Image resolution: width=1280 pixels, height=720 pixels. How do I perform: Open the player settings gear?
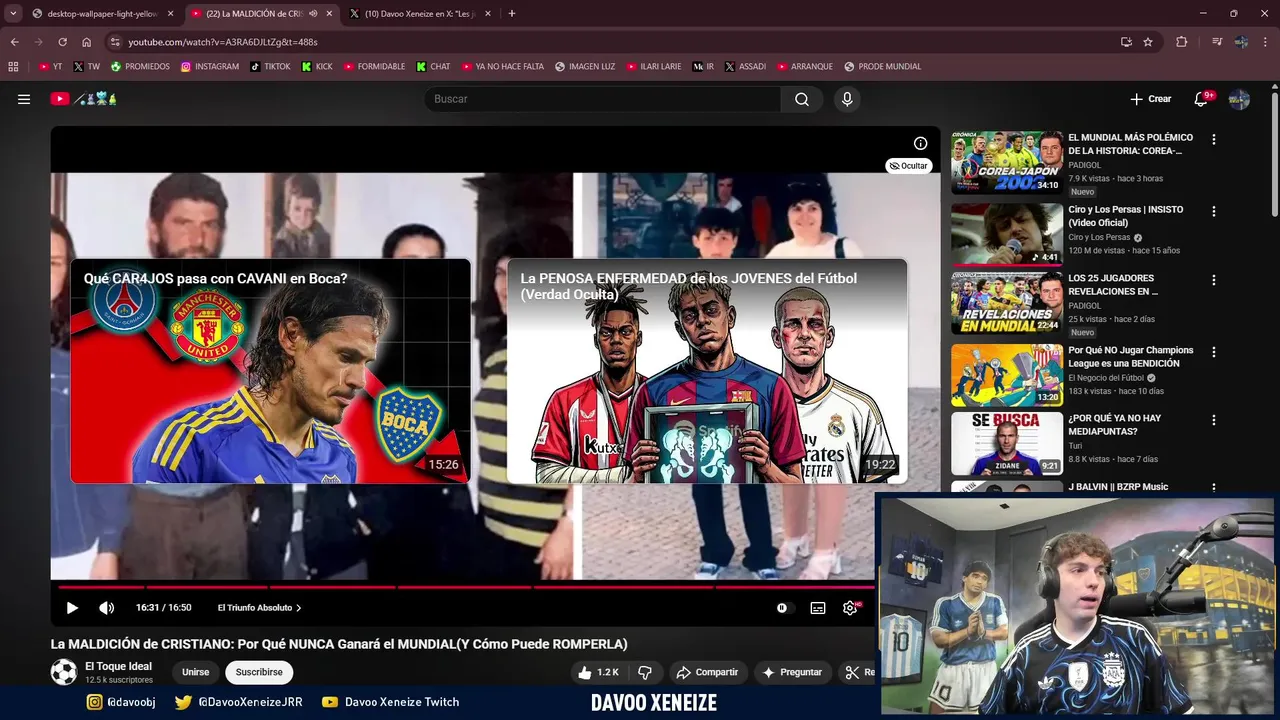point(850,608)
